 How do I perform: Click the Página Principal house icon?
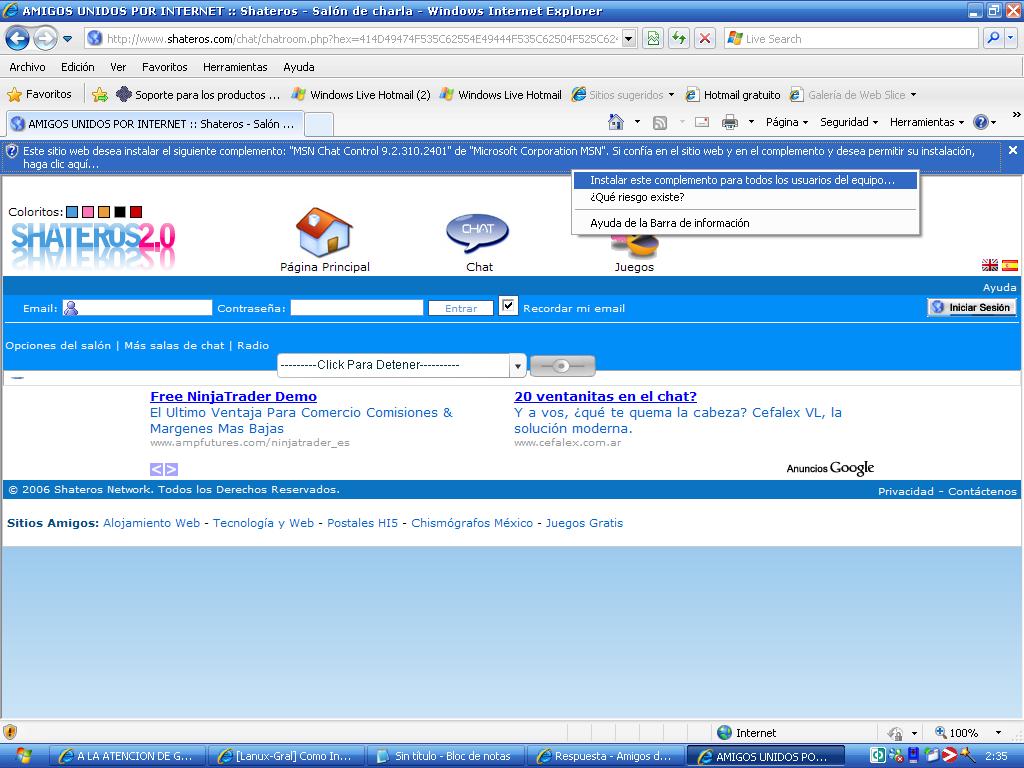pos(324,232)
